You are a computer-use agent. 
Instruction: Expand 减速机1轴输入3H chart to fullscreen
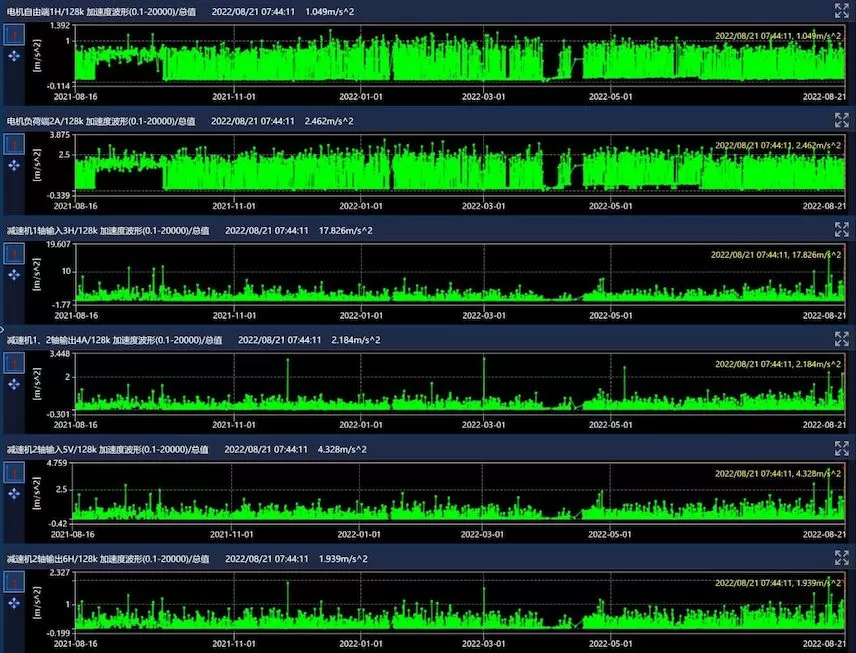pos(841,229)
